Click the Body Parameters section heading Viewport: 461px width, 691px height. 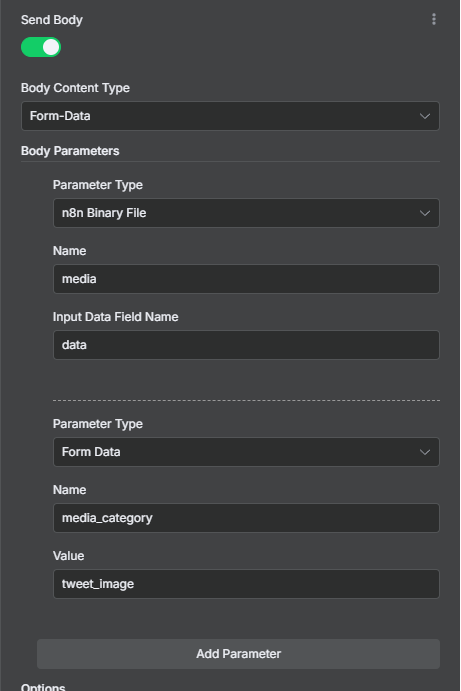[70, 151]
